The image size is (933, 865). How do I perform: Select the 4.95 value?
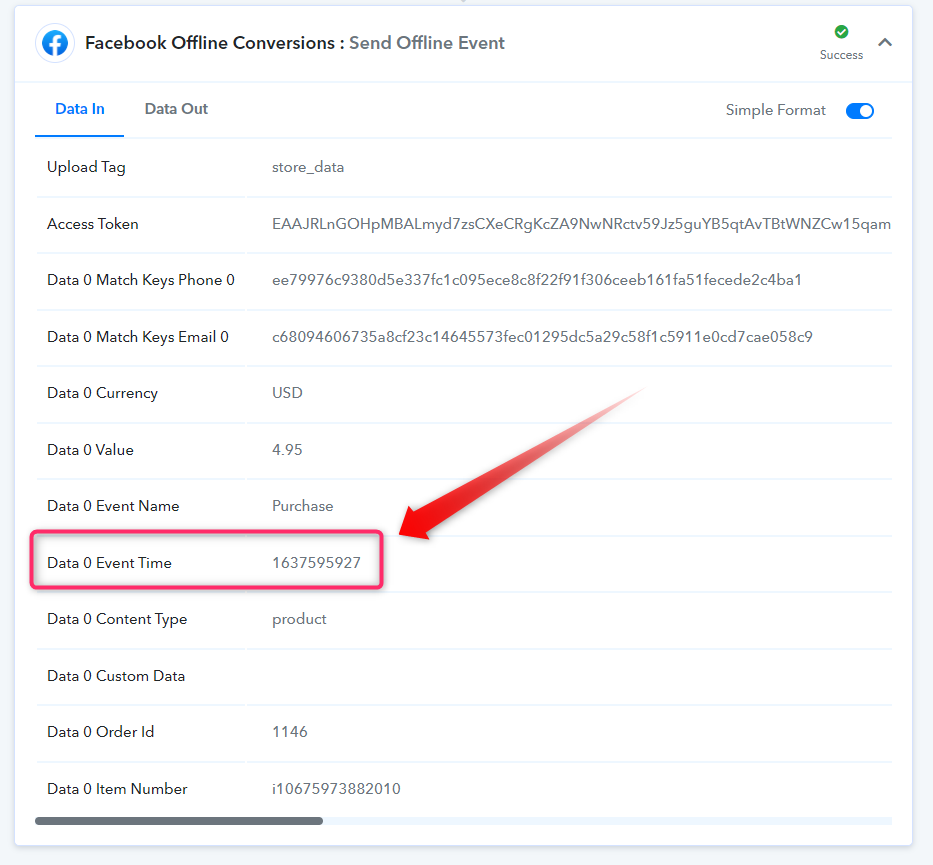tap(287, 450)
